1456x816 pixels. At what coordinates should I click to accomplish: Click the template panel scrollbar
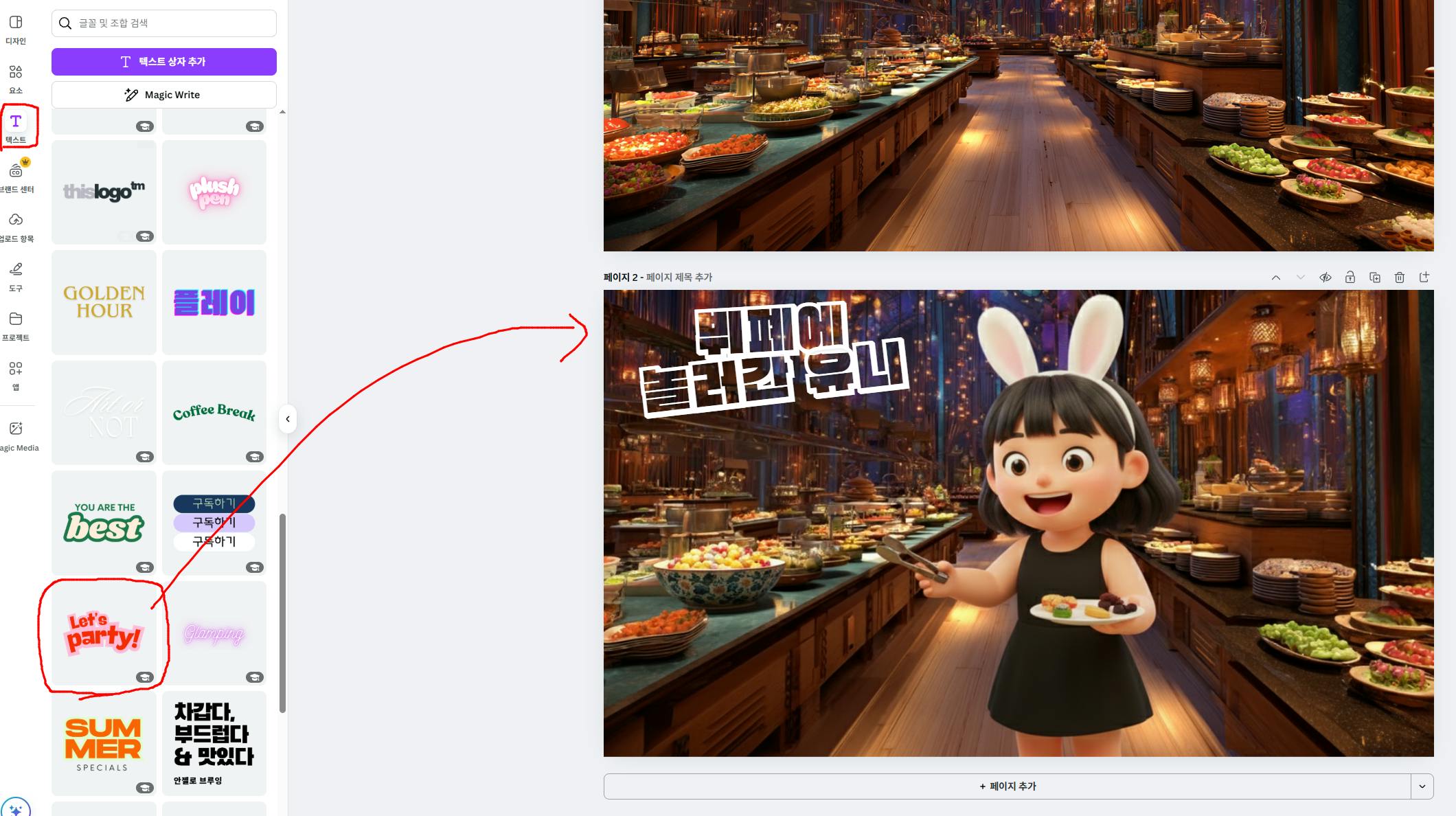282,613
